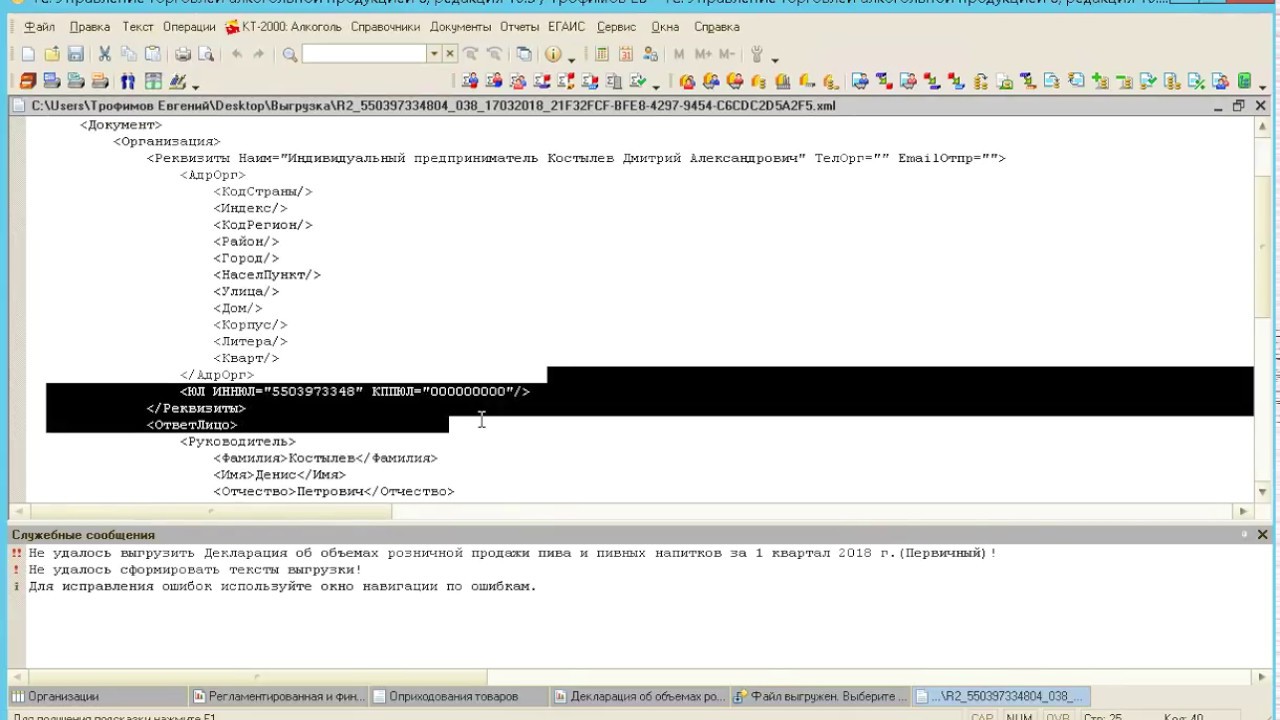Viewport: 1280px width, 720px height.
Task: Open the Calculator icon
Action: [602, 54]
